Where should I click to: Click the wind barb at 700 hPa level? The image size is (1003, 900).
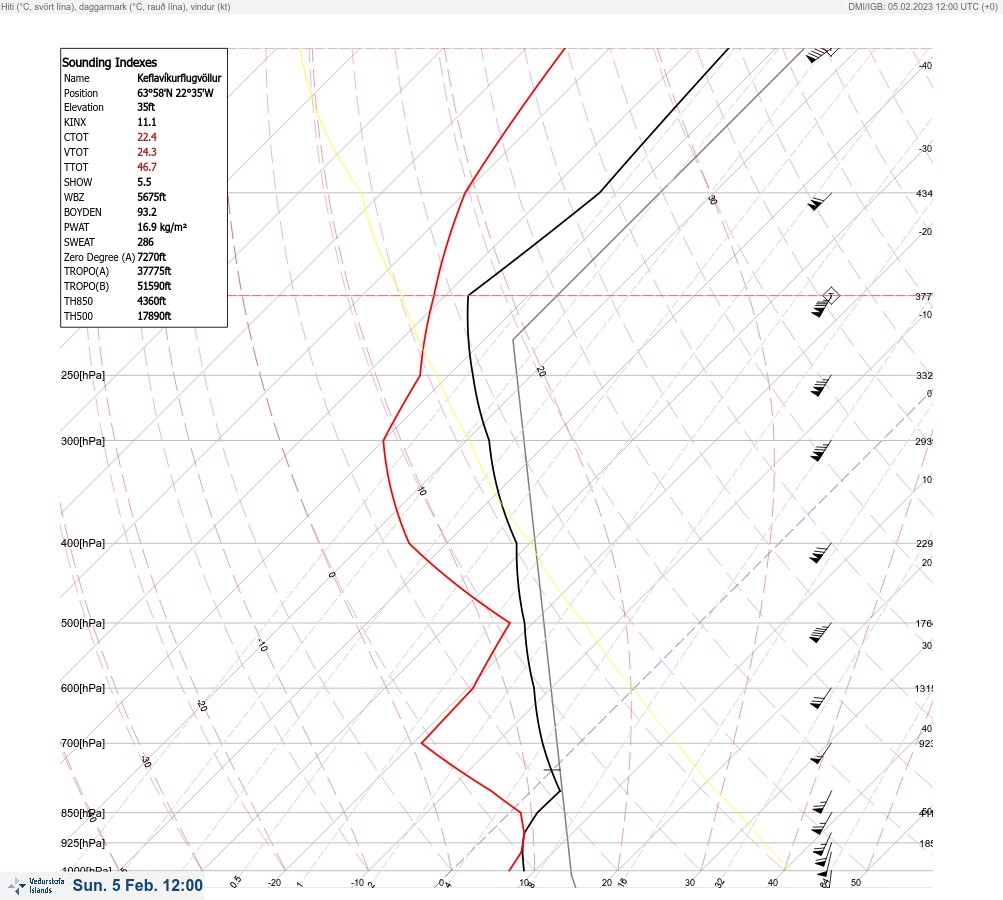(x=821, y=754)
